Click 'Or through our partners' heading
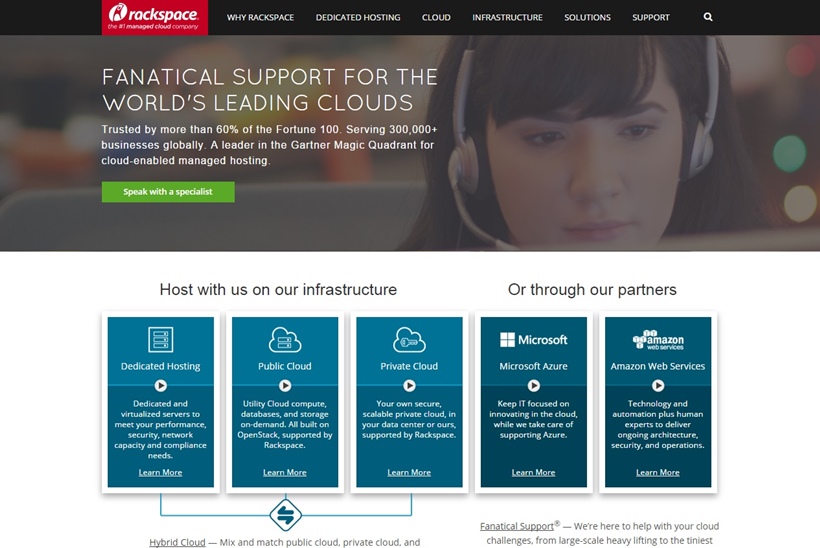This screenshot has height=548, width=820. (592, 289)
